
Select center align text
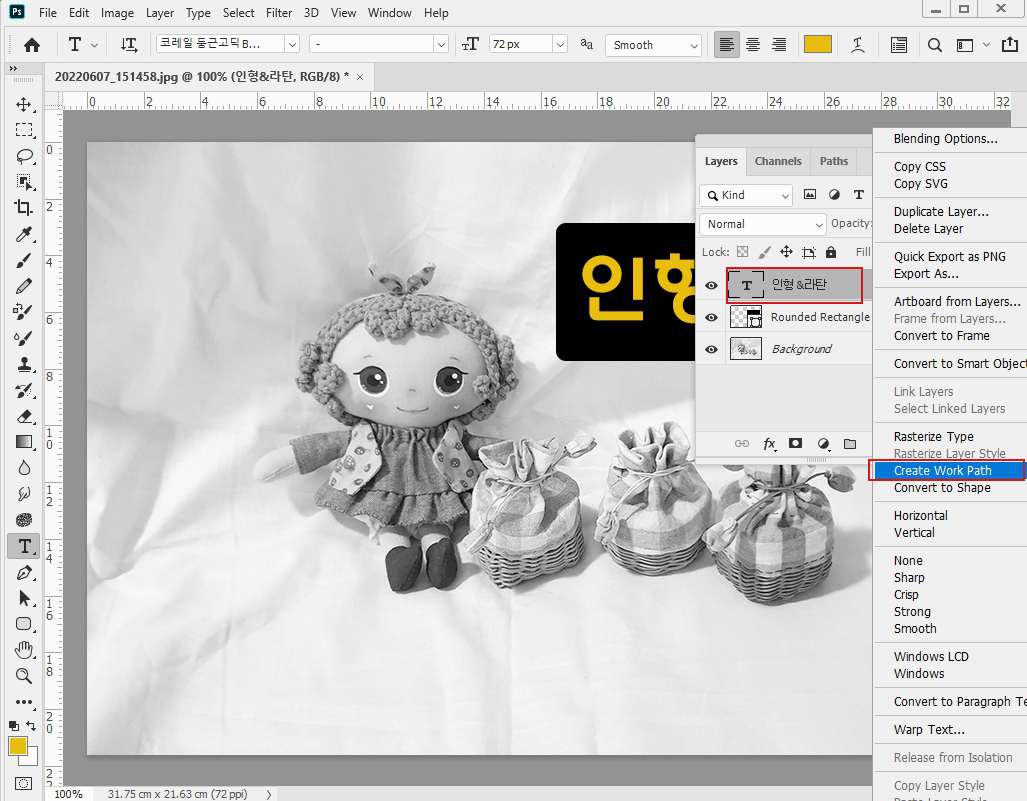click(753, 45)
